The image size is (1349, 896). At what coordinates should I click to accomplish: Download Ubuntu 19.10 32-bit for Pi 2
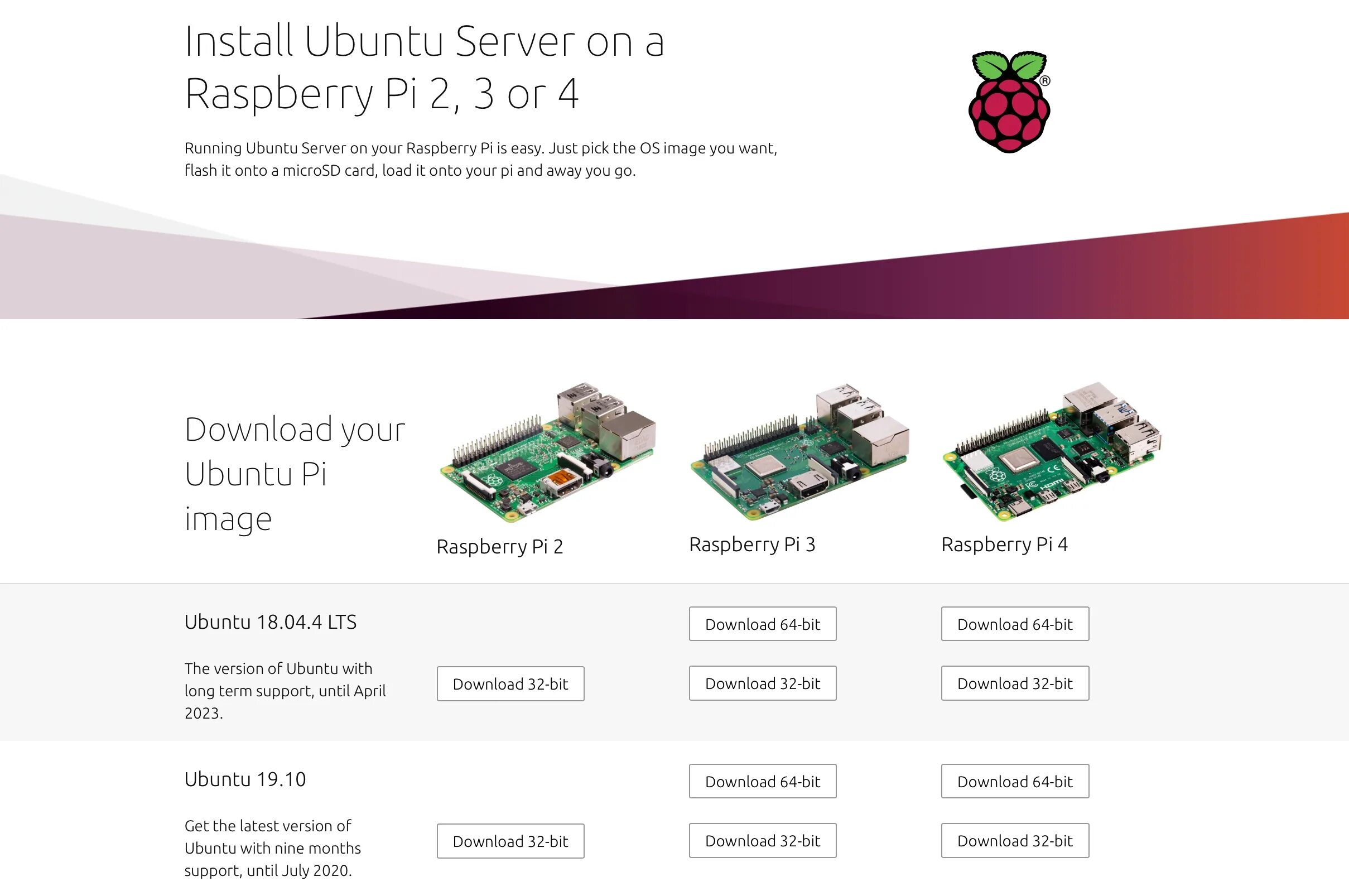coord(510,841)
